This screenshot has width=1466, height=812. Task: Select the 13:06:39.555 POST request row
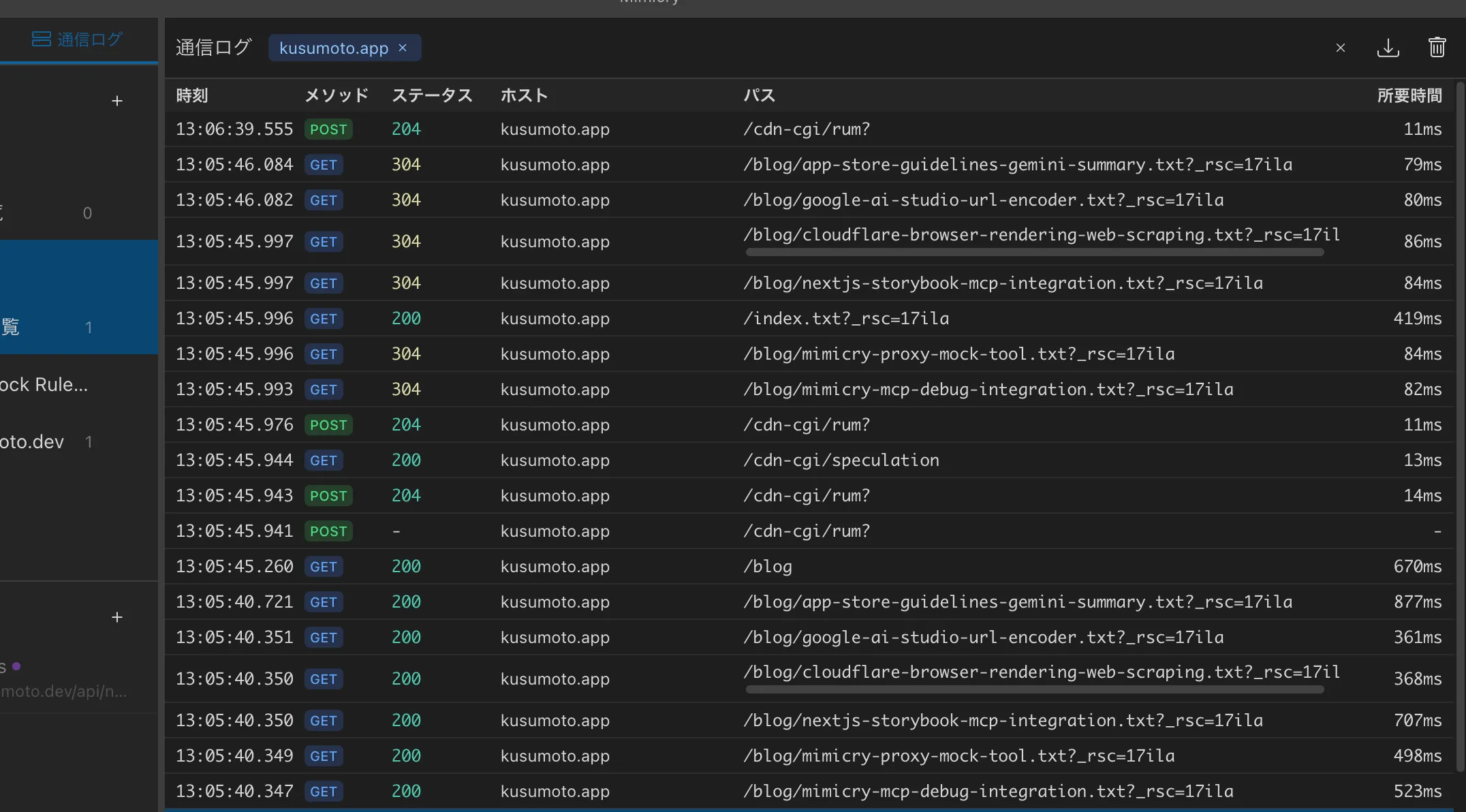[809, 129]
